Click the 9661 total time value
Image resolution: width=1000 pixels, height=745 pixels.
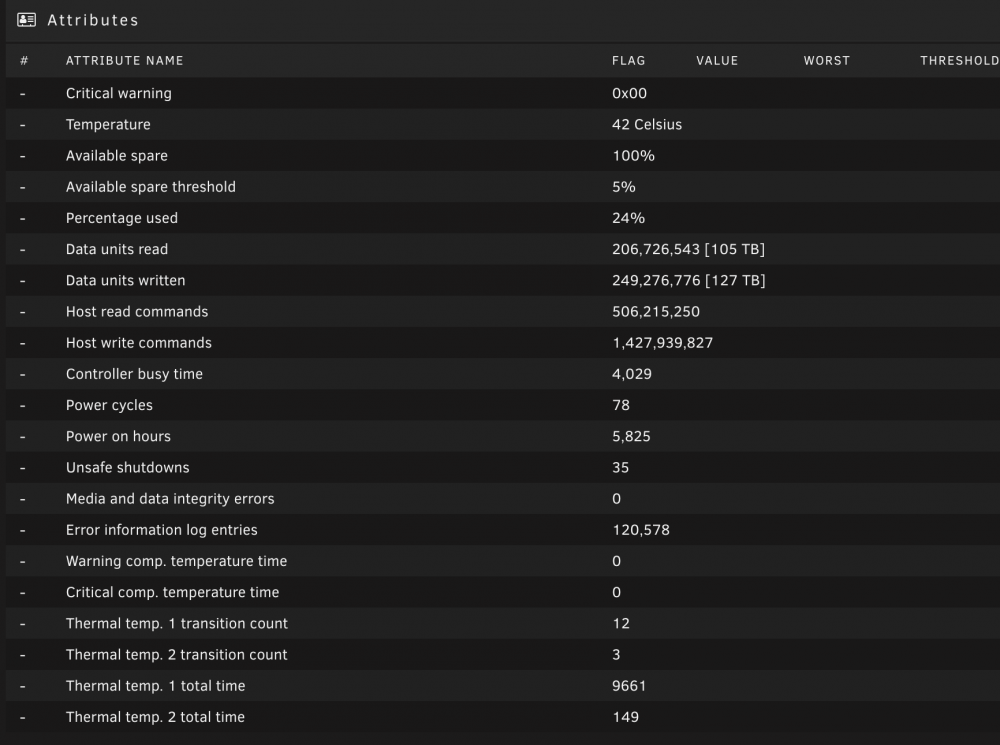629,686
